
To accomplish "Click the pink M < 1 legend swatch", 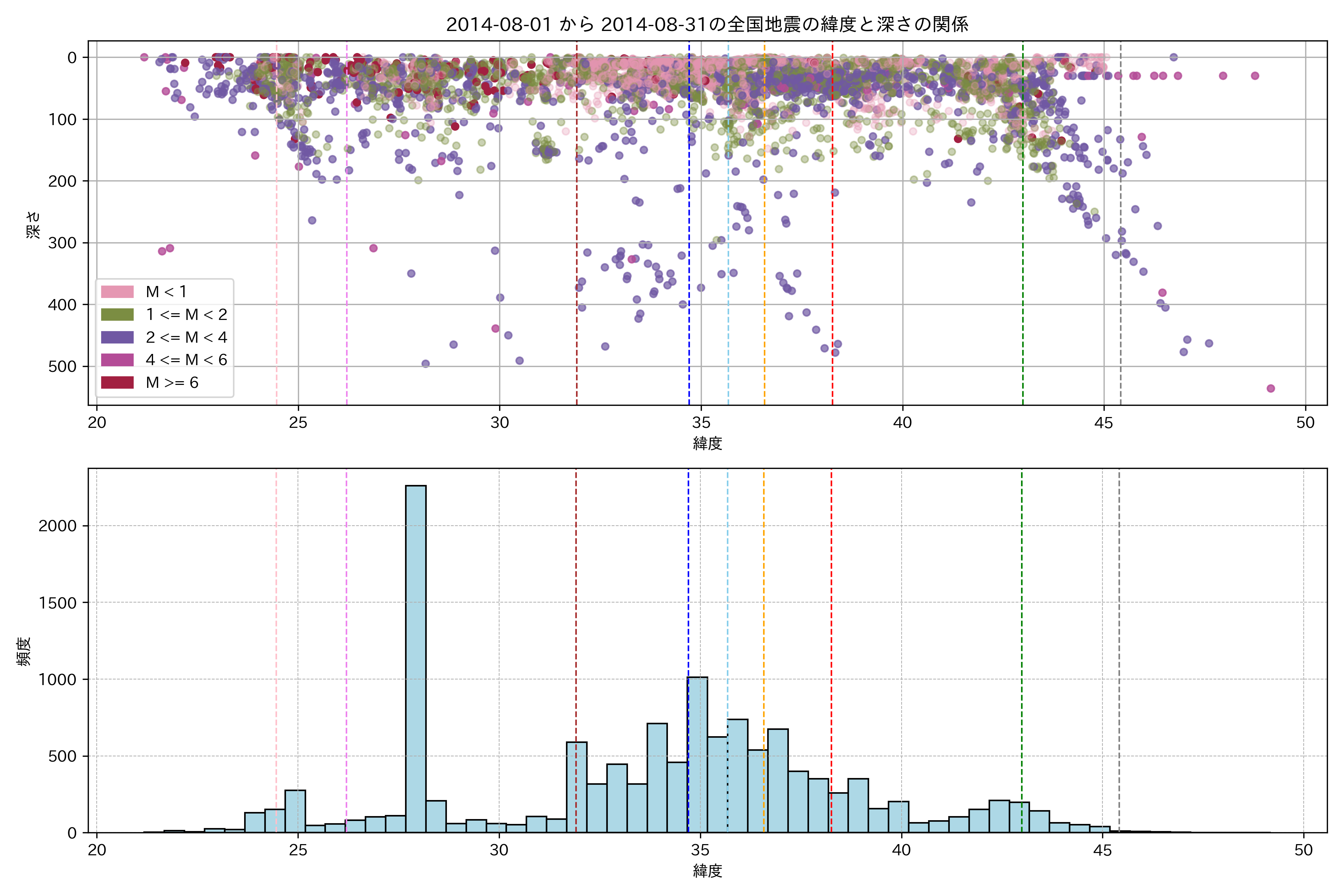I will pos(117,292).
